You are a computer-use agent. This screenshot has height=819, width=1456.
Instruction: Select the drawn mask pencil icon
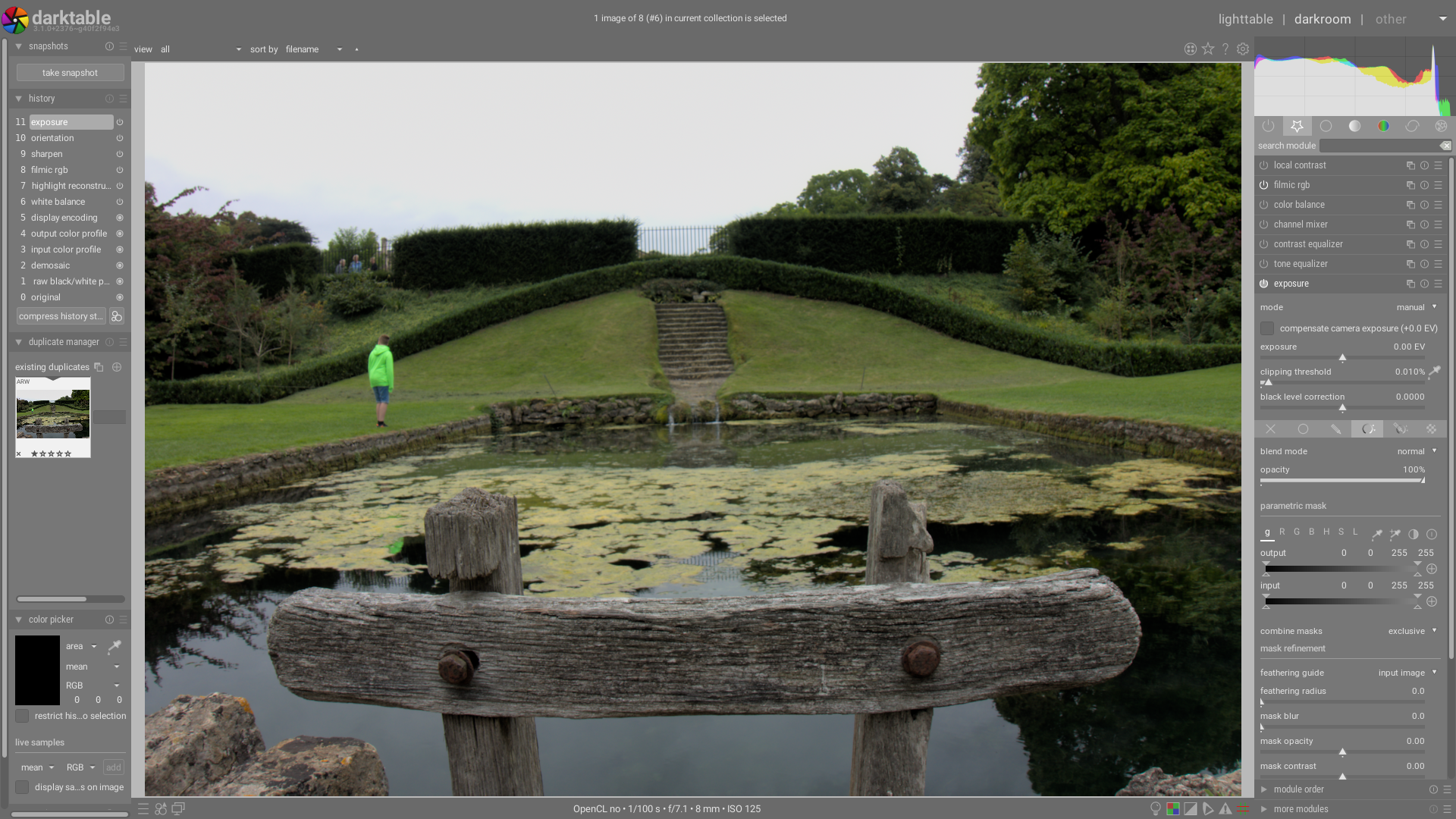tap(1335, 429)
